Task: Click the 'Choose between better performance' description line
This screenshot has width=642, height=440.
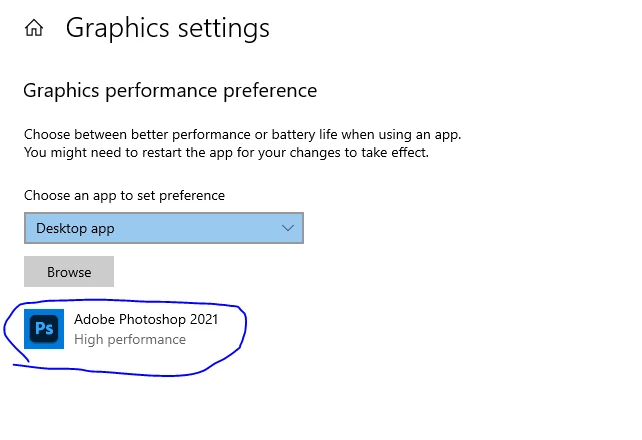Action: click(242, 135)
